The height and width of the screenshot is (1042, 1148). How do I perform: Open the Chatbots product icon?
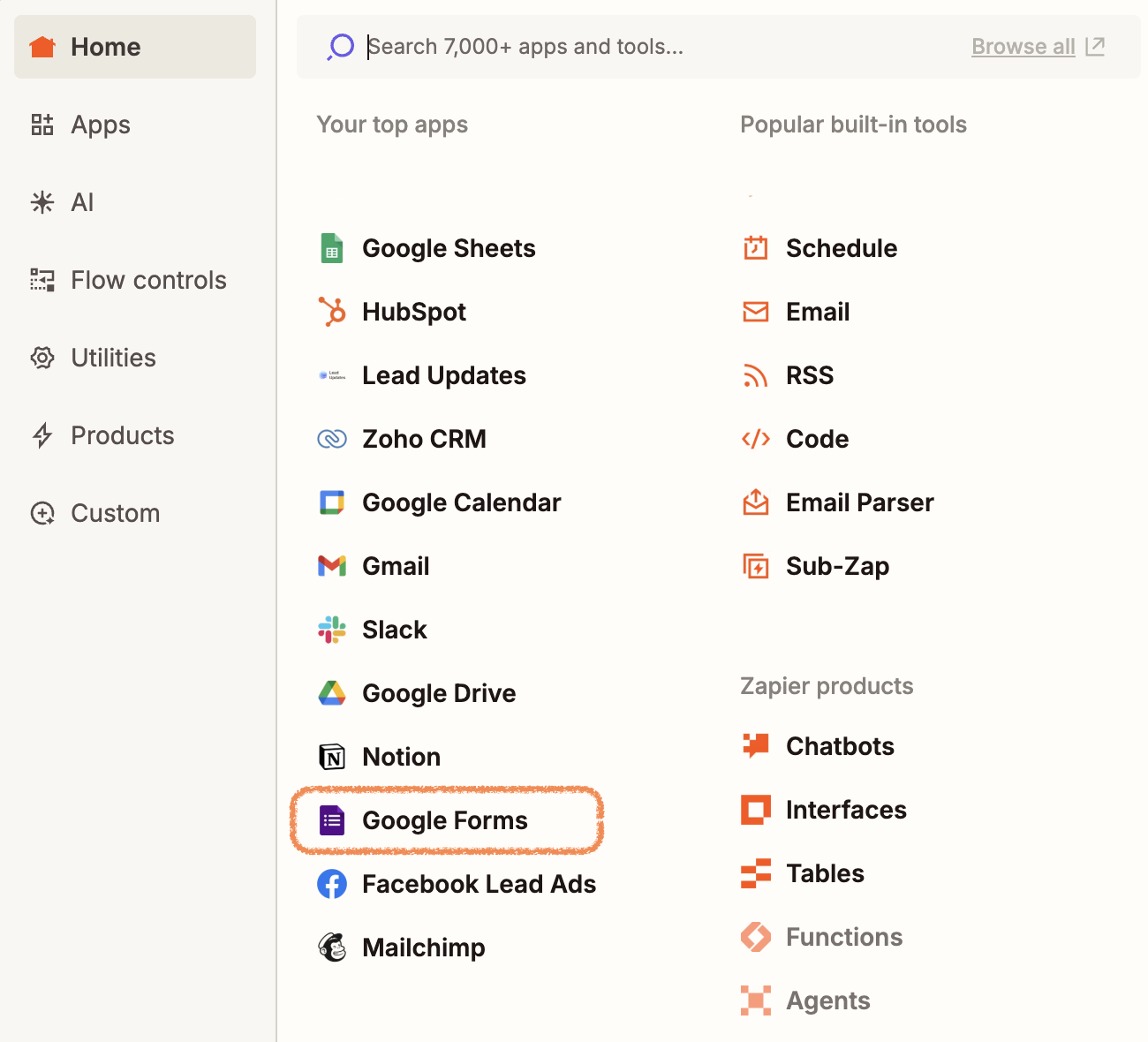(756, 746)
